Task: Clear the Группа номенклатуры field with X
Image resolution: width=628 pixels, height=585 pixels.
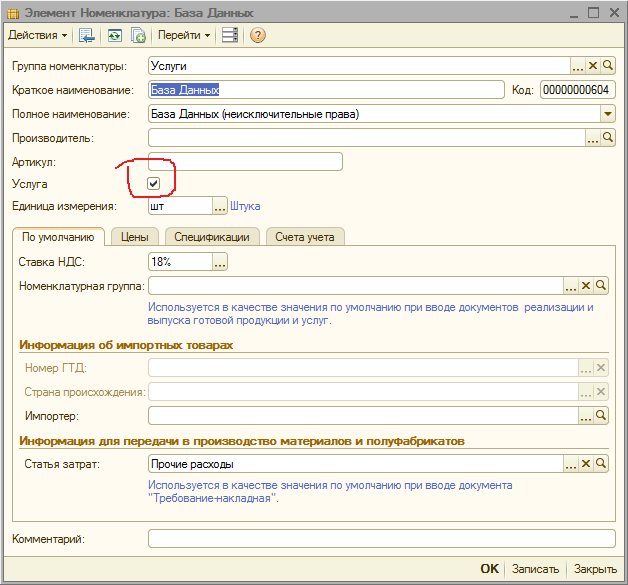Action: coord(593,66)
